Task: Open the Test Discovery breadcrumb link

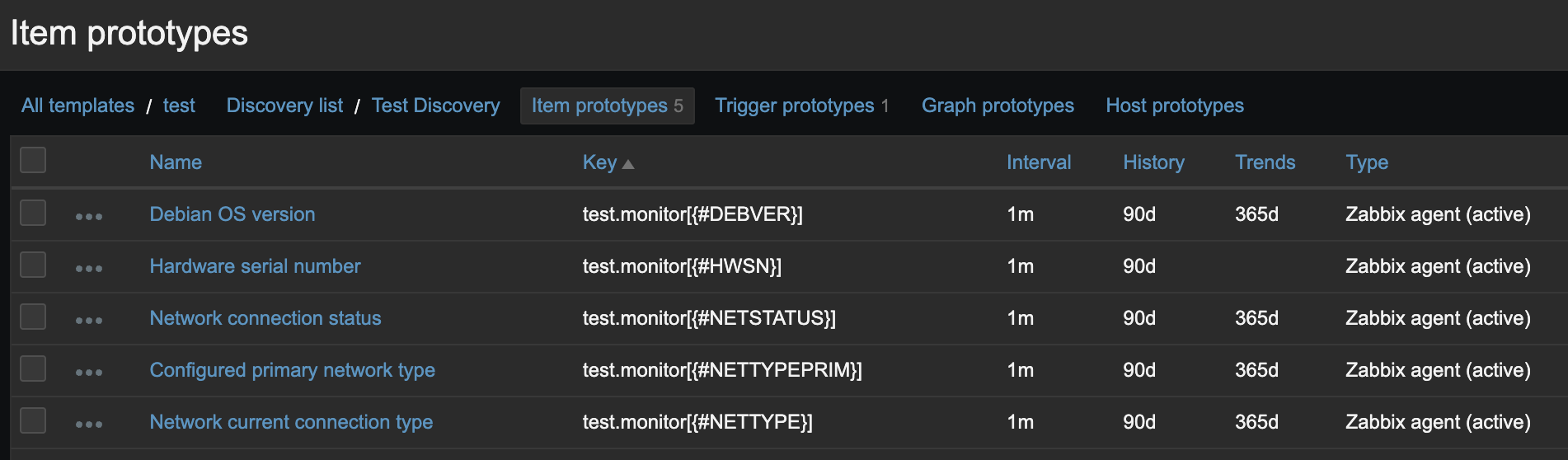Action: coord(435,106)
